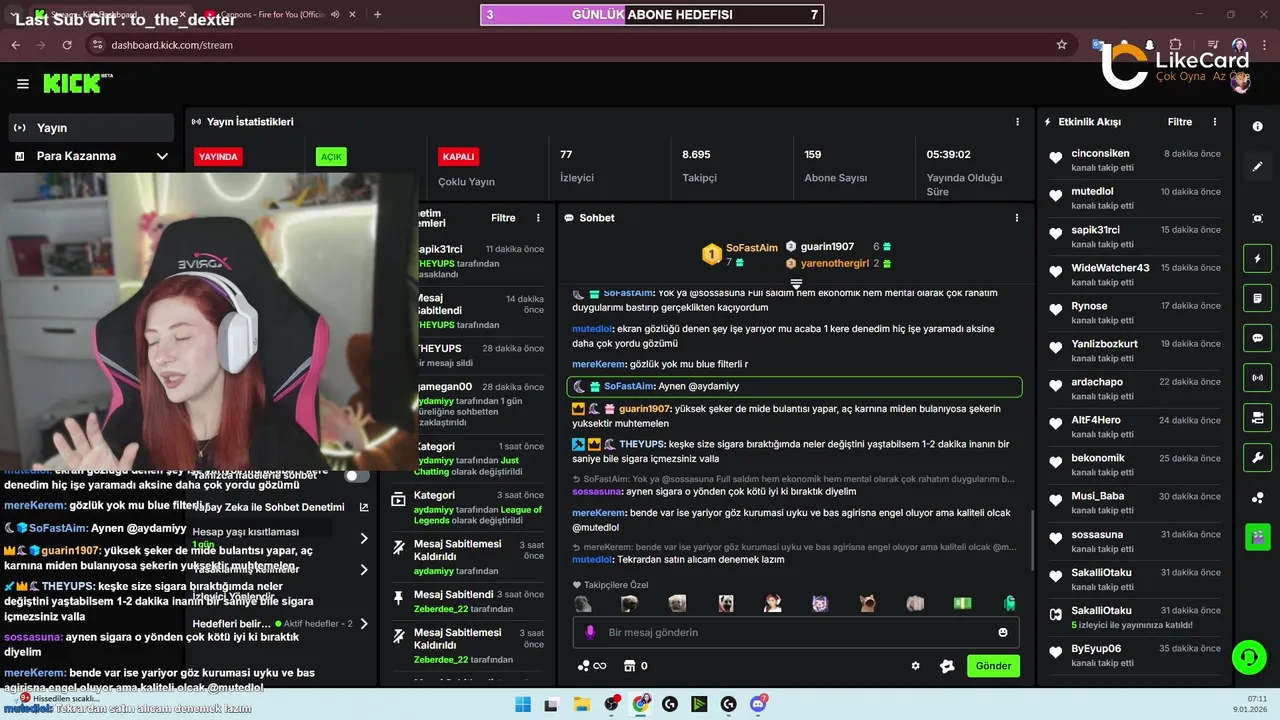
Task: Open the shop icon showing 0
Action: [635, 666]
